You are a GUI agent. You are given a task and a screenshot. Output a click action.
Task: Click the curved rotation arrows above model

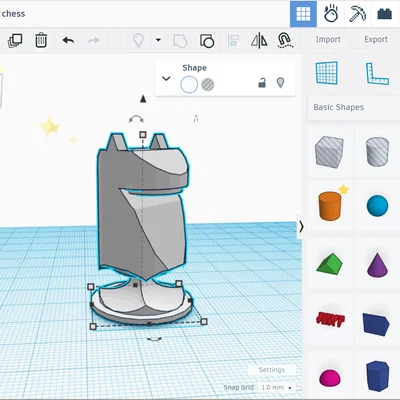(136, 119)
